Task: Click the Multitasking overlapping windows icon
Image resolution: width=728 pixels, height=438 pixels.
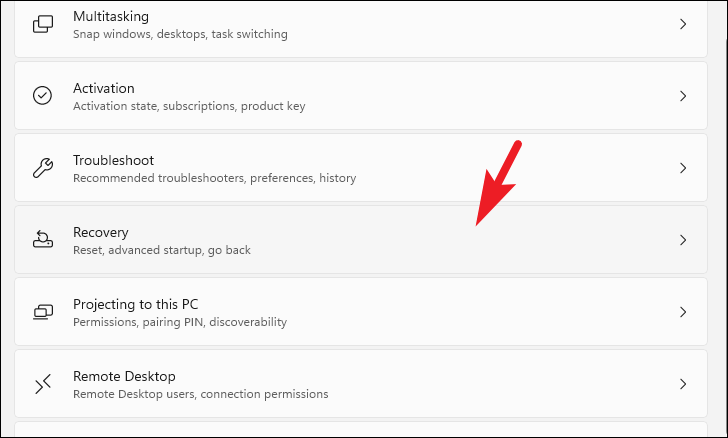Action: pos(43,24)
